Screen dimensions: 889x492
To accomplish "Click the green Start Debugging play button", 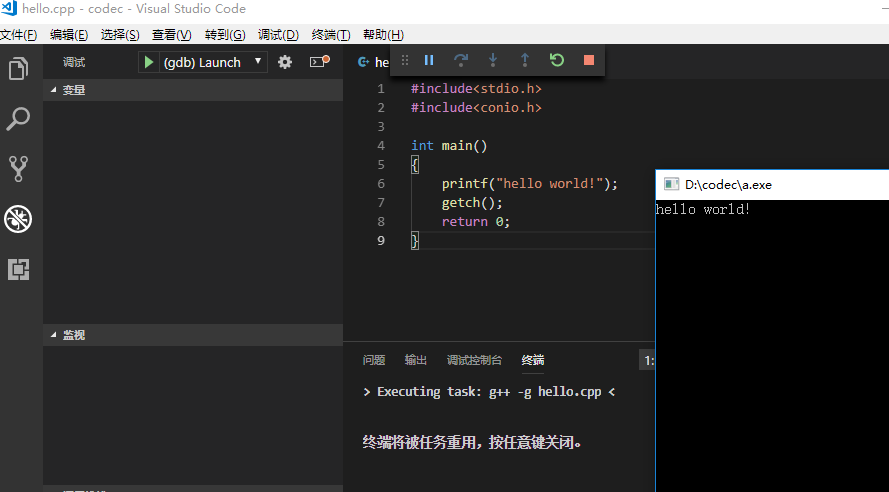I will pos(149,62).
